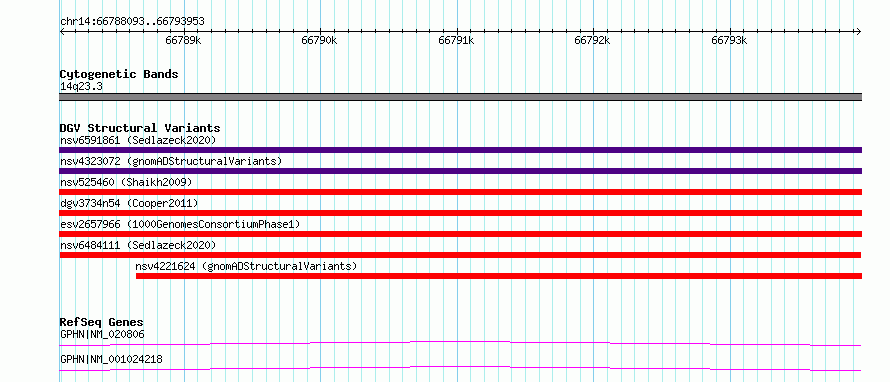Open variant nsv6484111 (Sedlazeck2020) label
Viewport: 890px width, 382px height.
click(x=138, y=245)
